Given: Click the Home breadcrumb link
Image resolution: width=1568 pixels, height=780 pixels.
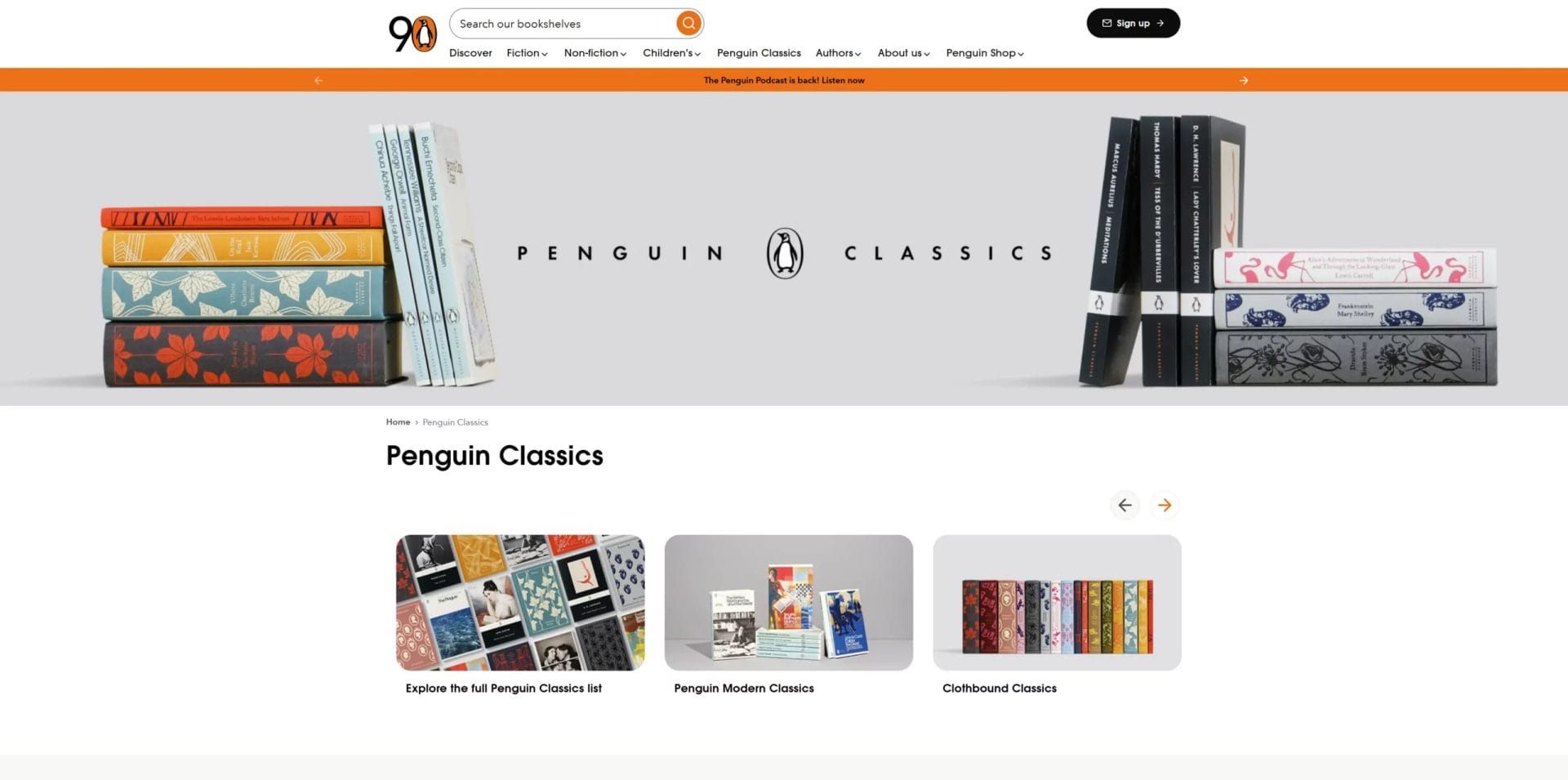Looking at the screenshot, I should [398, 422].
